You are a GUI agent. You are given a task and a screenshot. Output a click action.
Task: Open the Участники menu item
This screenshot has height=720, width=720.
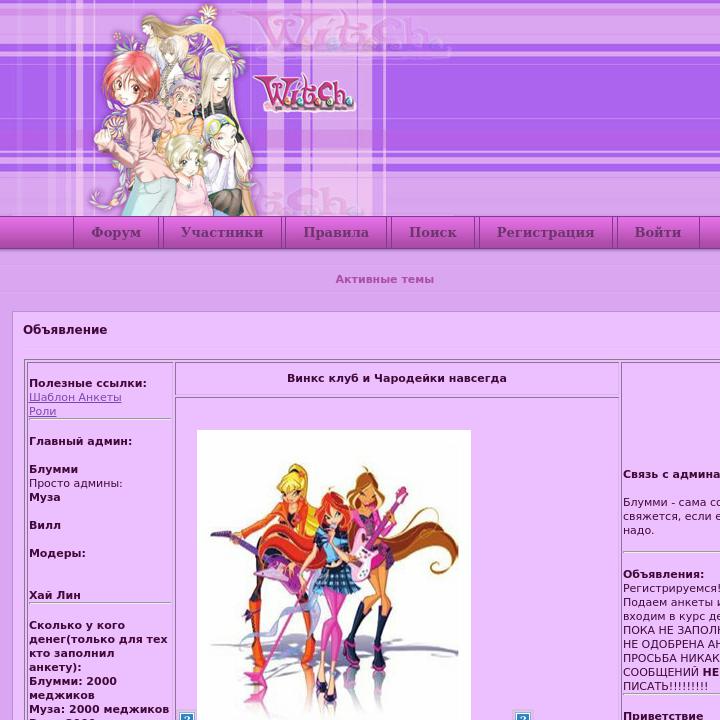click(222, 232)
